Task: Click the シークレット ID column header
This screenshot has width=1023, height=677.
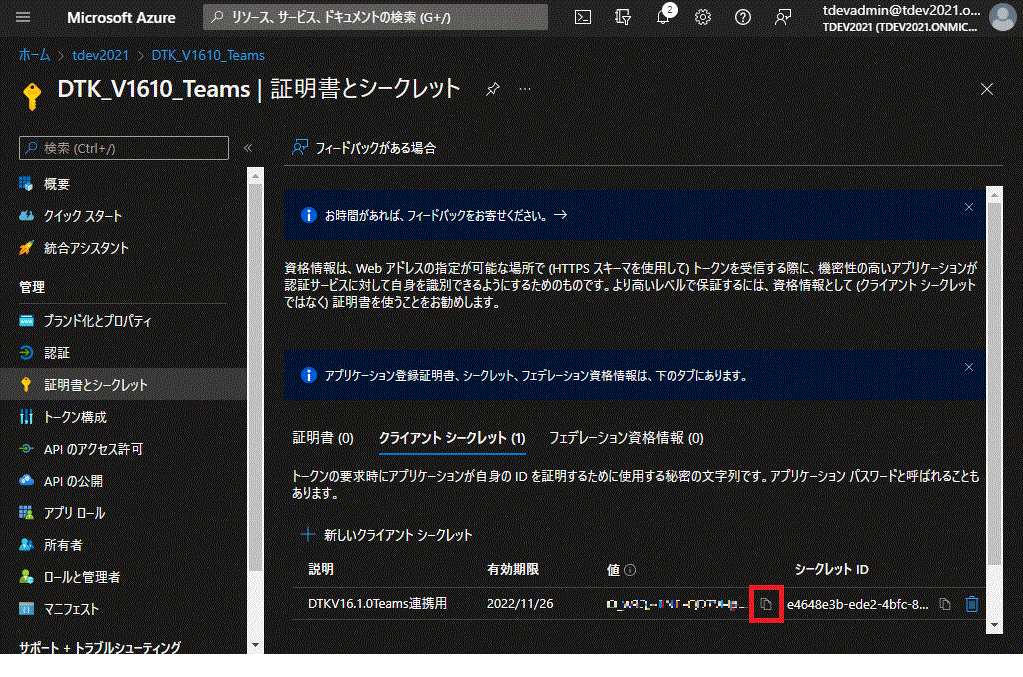Action: point(831,569)
